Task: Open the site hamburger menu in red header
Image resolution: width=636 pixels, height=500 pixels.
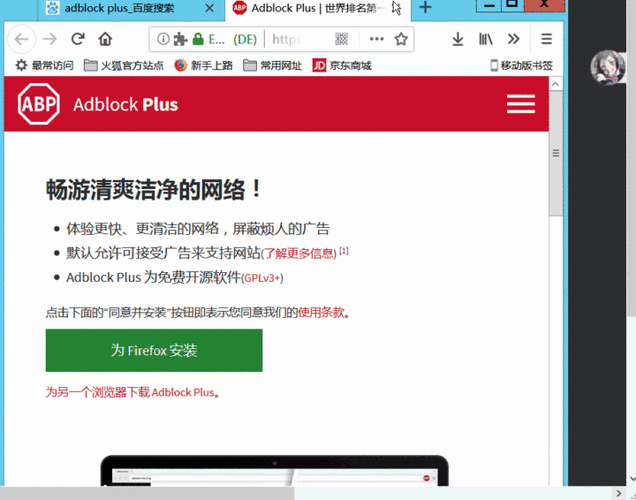Action: pyautogui.click(x=521, y=104)
